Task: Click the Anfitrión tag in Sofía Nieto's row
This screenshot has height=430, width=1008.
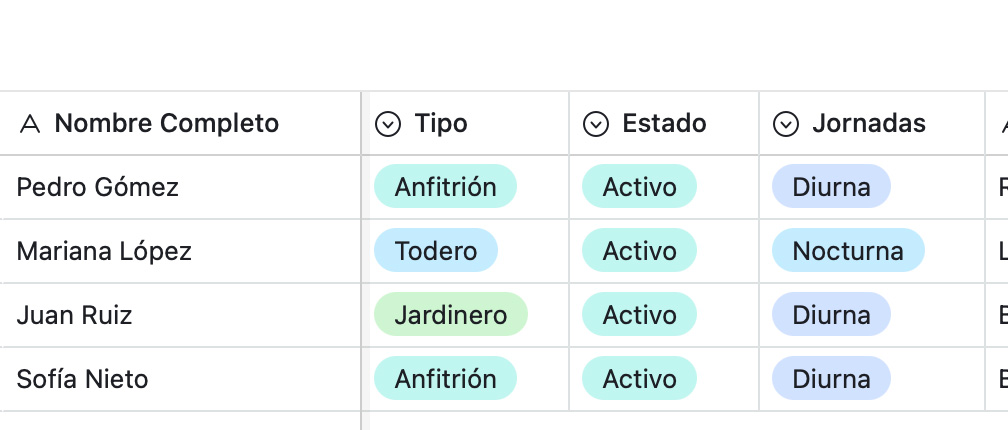Action: [446, 379]
